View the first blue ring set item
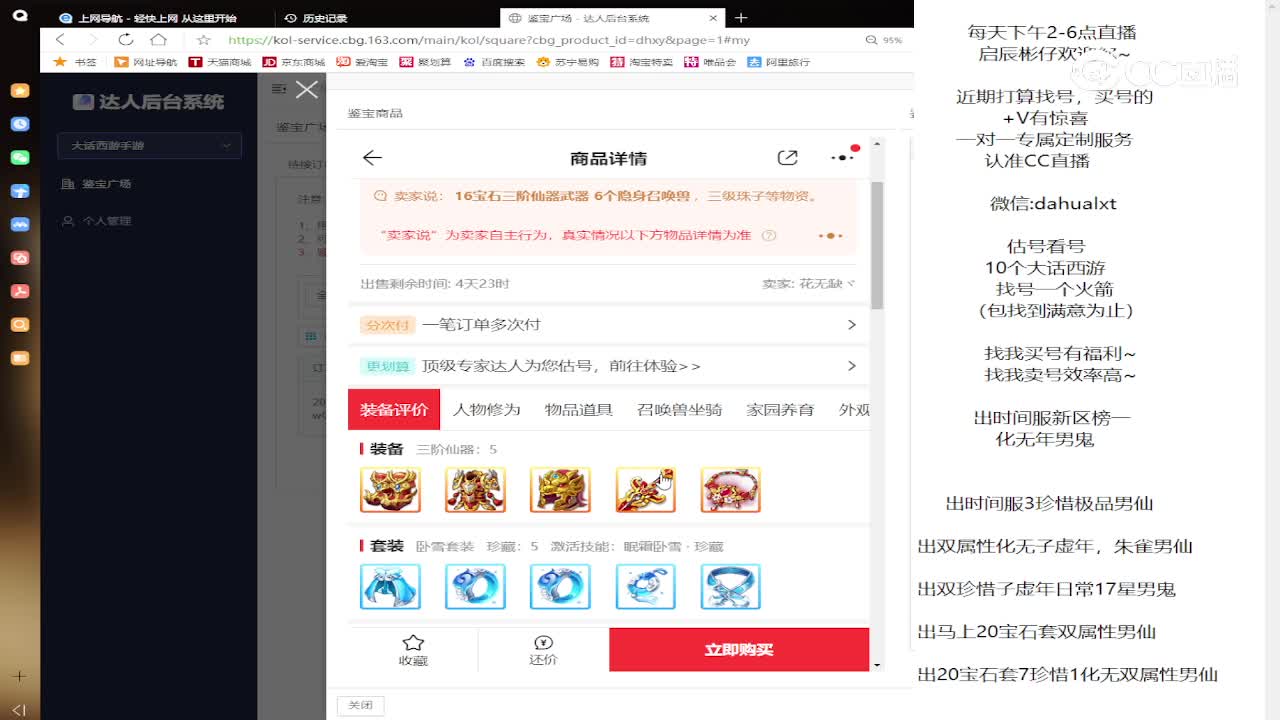Image resolution: width=1280 pixels, height=720 pixels. (475, 587)
